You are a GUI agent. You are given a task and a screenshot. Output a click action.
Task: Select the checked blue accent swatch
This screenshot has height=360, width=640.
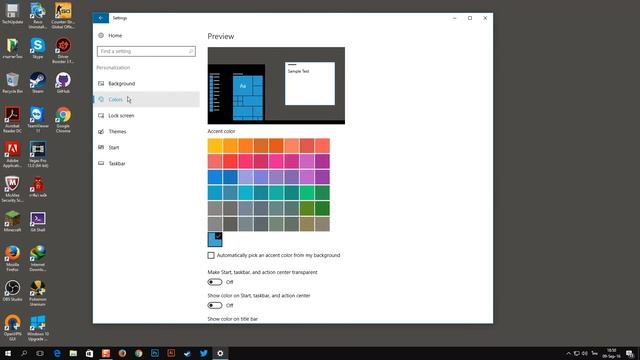click(x=215, y=240)
